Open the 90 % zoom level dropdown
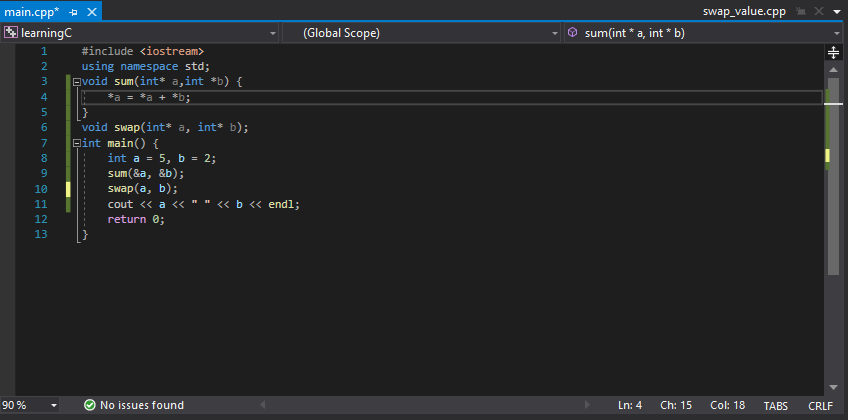 [54, 405]
